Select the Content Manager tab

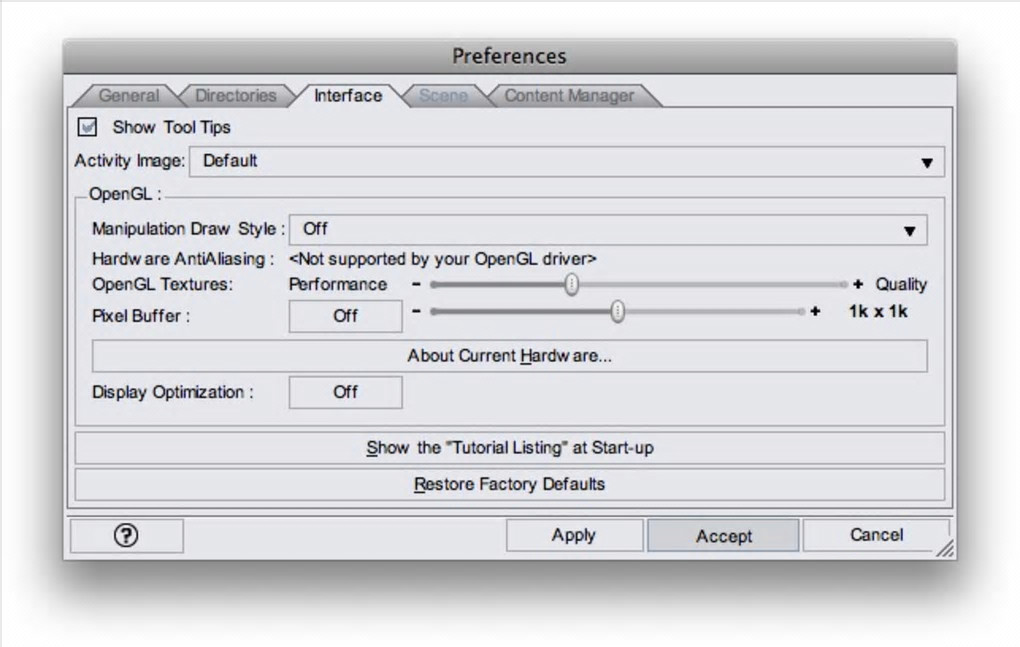pyautogui.click(x=569, y=96)
